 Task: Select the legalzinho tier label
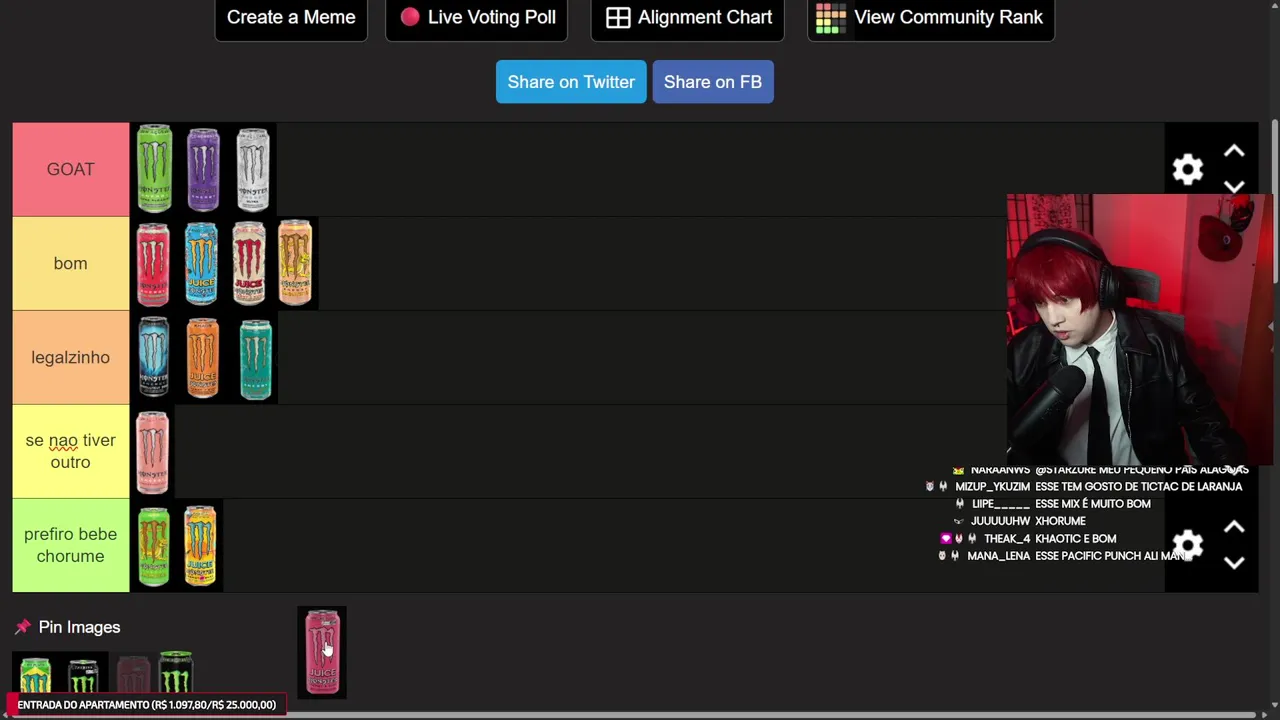pyautogui.click(x=70, y=357)
